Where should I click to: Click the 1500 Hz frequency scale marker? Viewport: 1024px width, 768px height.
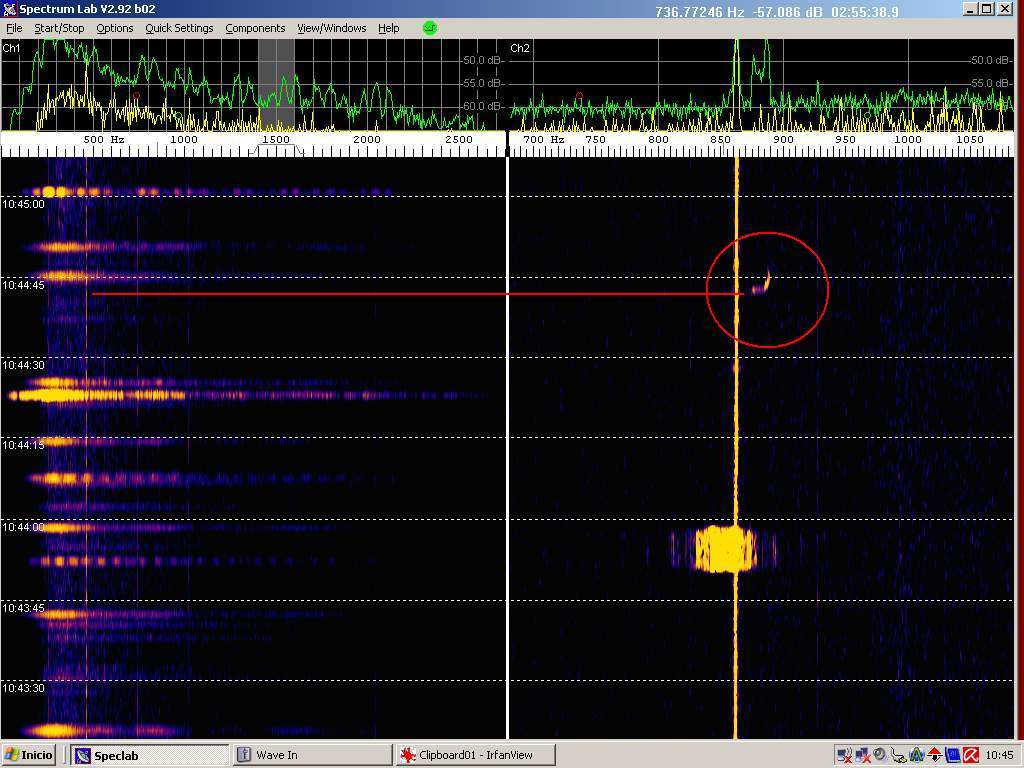(275, 140)
